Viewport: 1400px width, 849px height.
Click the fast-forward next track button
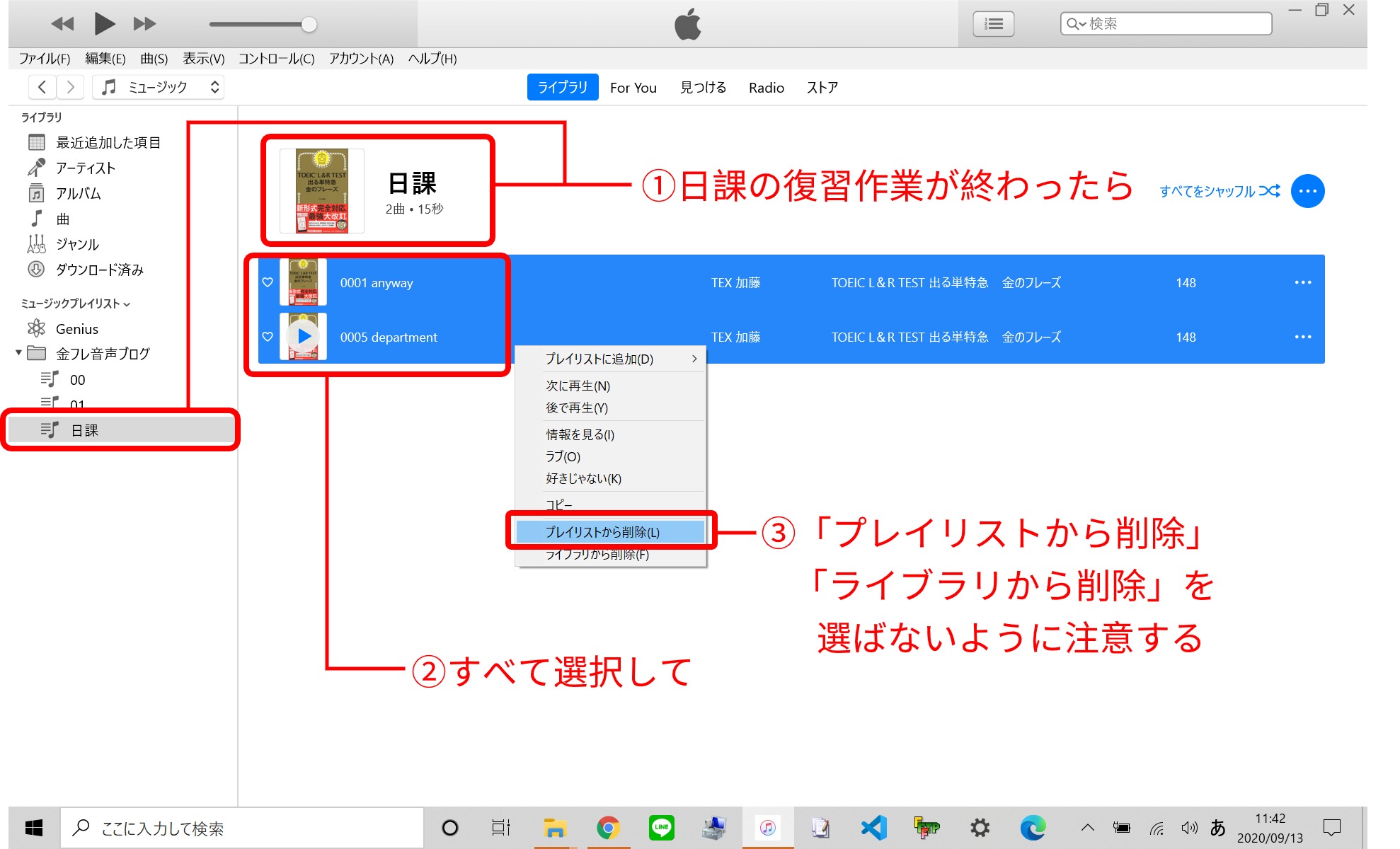point(144,24)
